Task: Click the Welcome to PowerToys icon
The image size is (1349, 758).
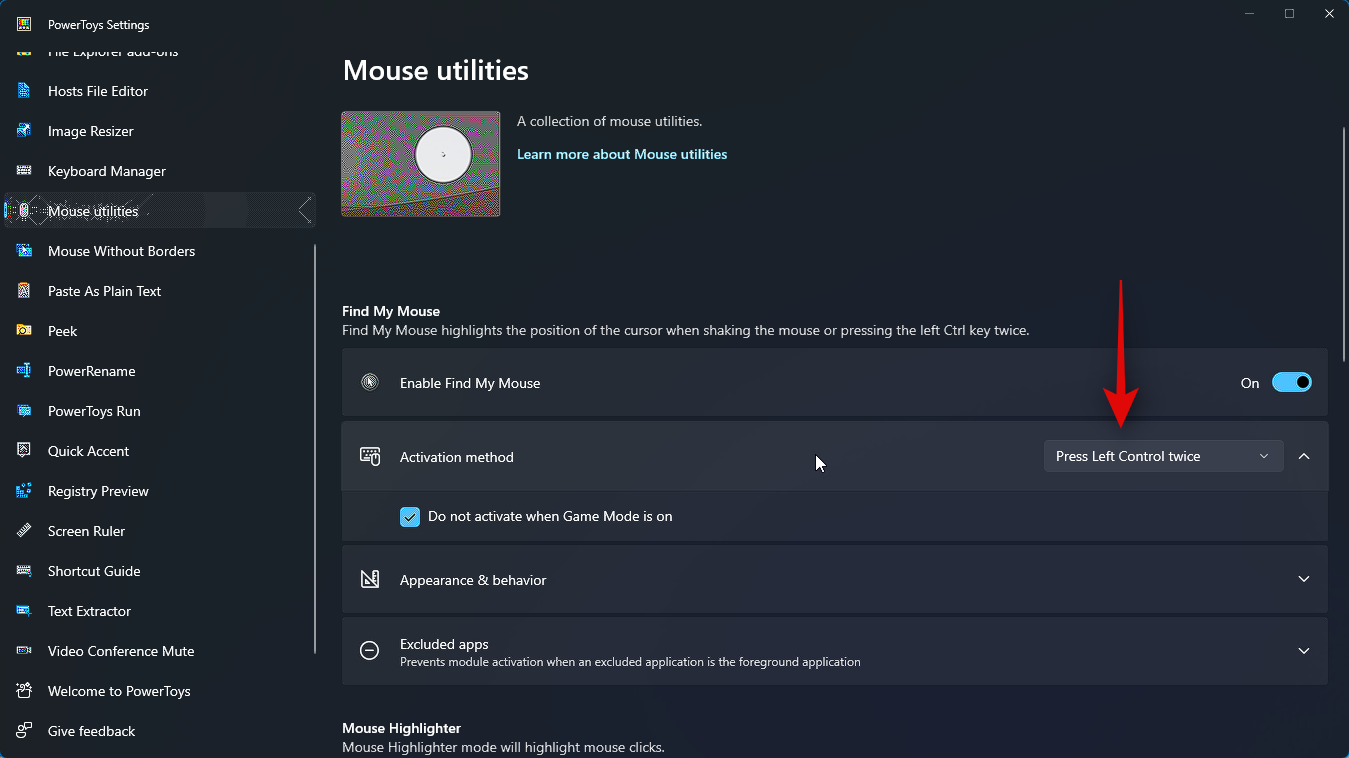Action: pyautogui.click(x=24, y=691)
